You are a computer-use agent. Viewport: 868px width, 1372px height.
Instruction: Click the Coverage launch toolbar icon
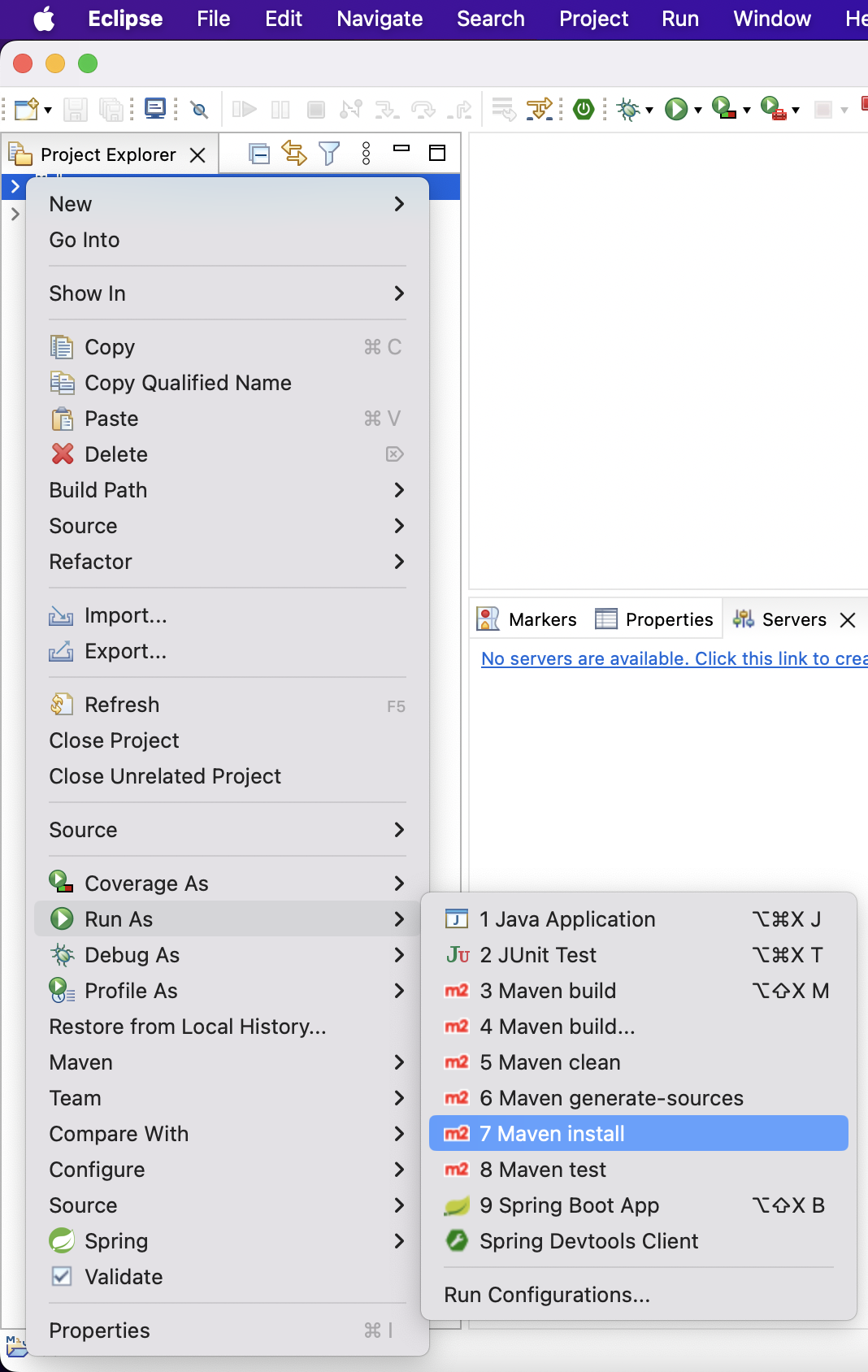(723, 108)
